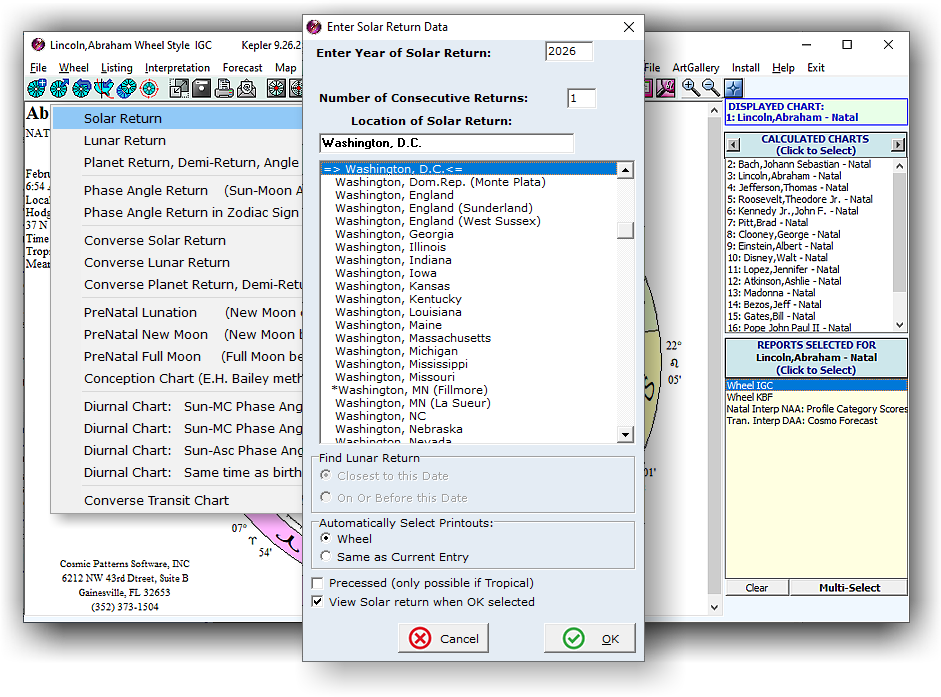Open the ArtGallery menu

pyautogui.click(x=696, y=68)
